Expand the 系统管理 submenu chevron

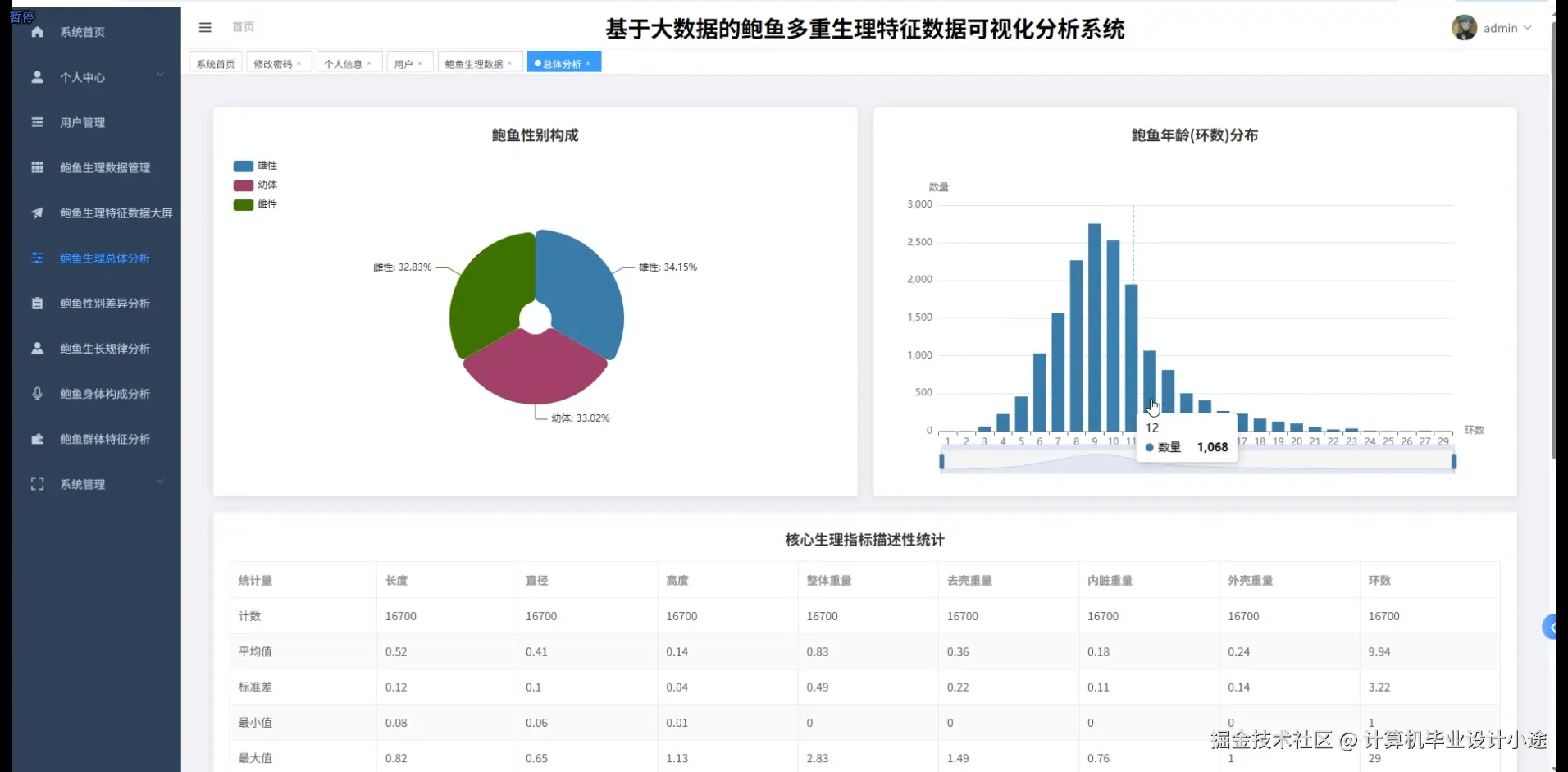[160, 482]
